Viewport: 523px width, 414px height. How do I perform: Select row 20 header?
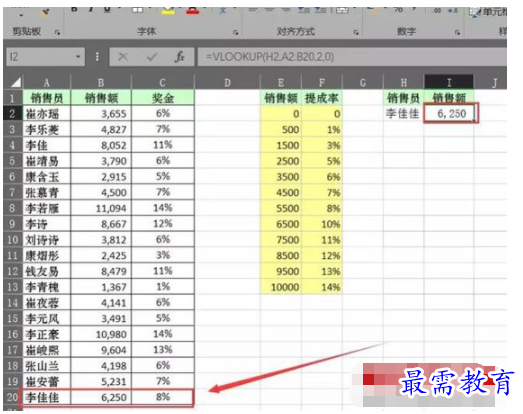13,397
